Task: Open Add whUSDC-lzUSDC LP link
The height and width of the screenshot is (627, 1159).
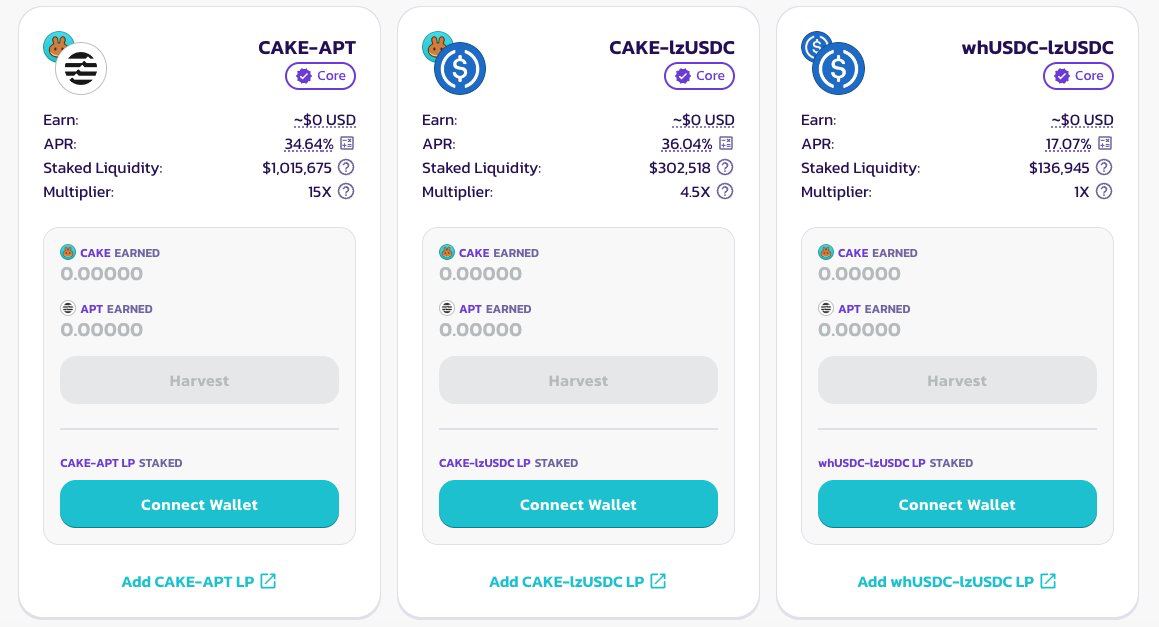Action: [957, 581]
